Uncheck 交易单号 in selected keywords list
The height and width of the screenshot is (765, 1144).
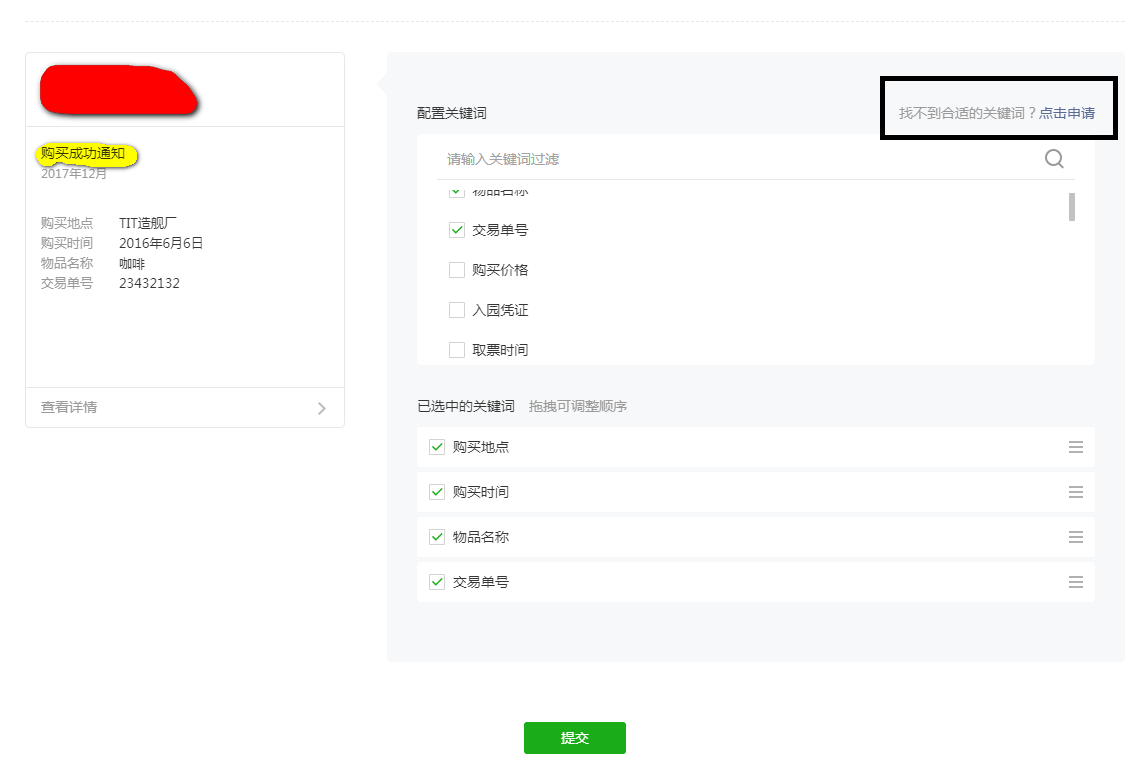437,582
